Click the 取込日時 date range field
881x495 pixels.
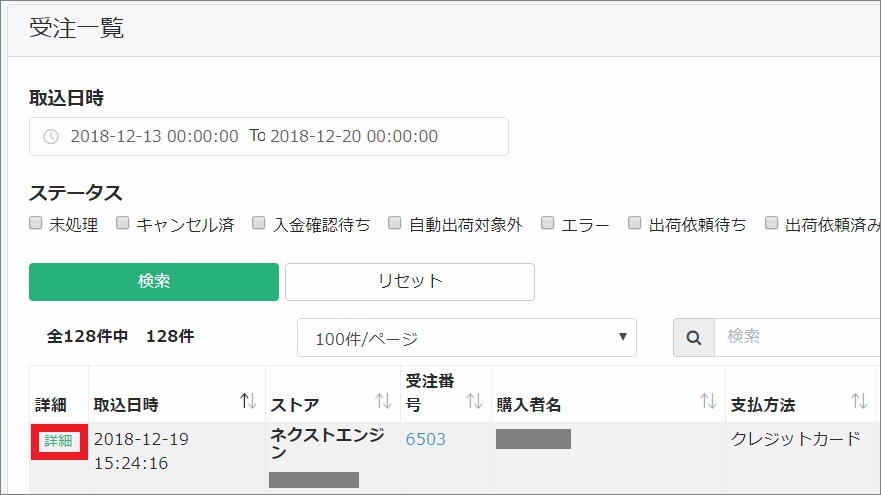(268, 137)
